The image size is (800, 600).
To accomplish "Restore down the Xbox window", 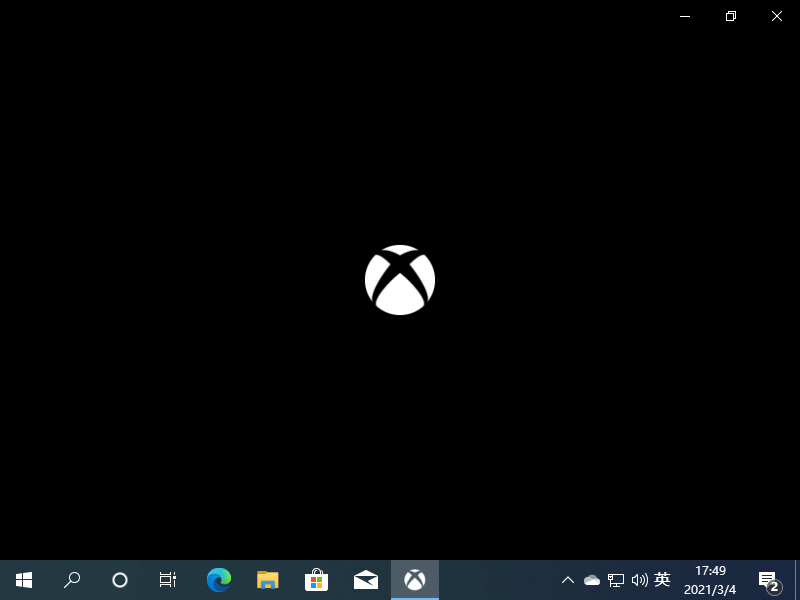I will 731,16.
